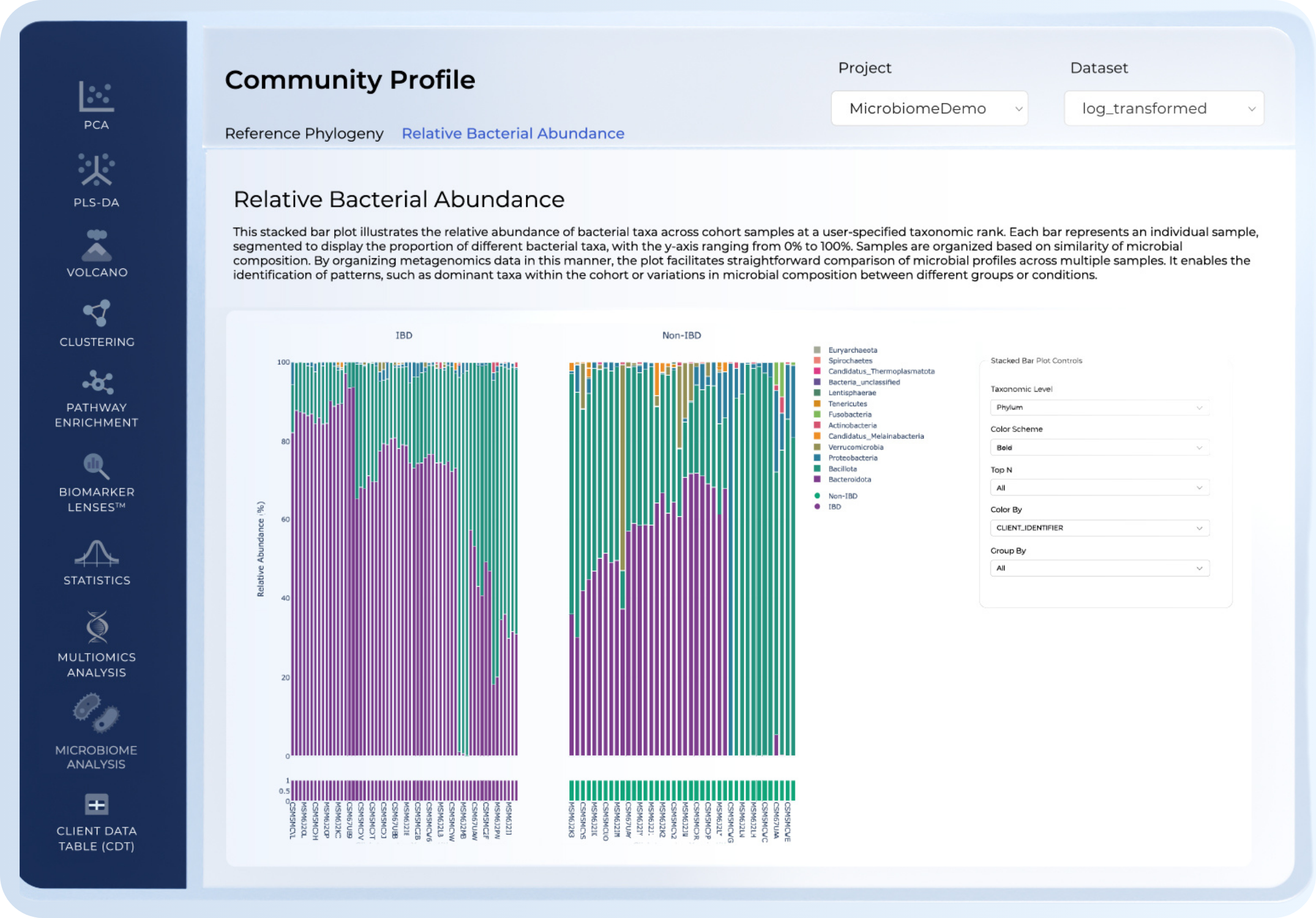Select the Volcano plot icon
Screen dimensions: 1316x918
97,245
